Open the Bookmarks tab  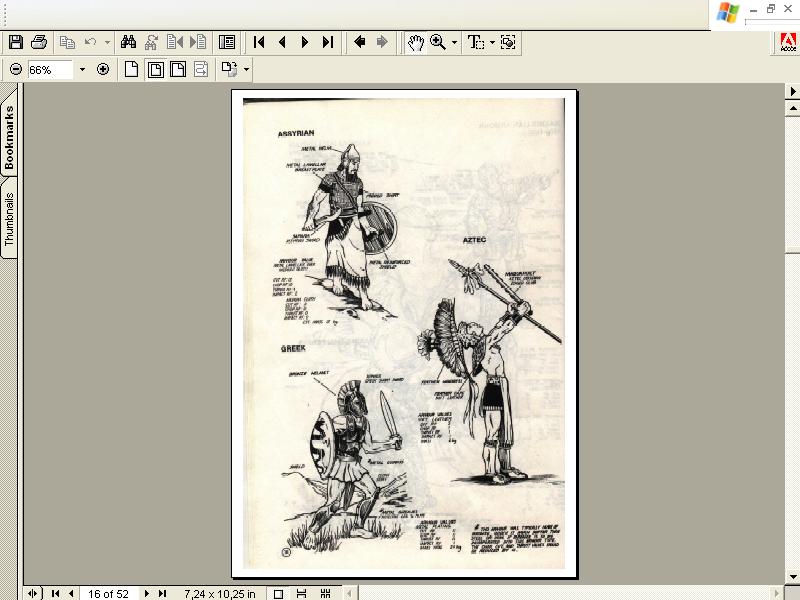click(x=9, y=136)
